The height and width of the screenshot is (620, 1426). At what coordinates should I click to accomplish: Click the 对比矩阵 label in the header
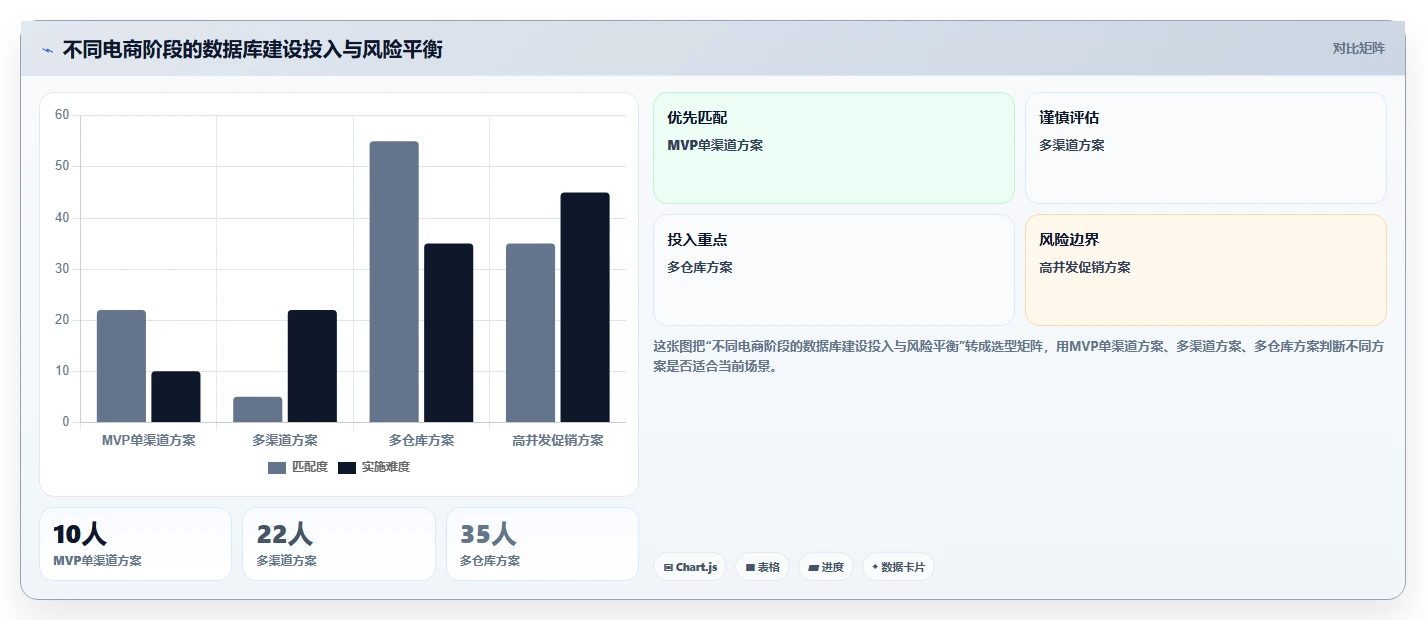pos(1359,49)
